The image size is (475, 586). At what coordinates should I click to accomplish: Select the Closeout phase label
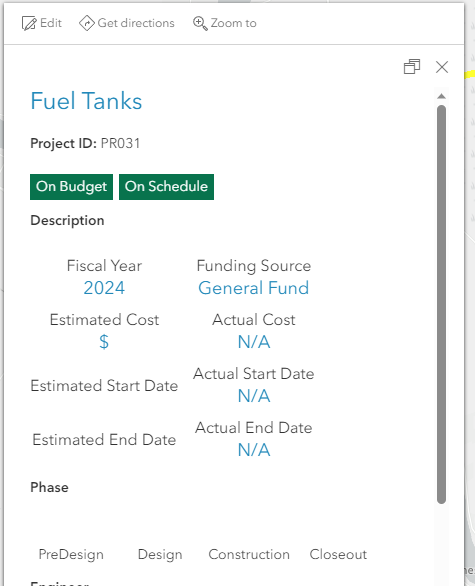click(338, 554)
